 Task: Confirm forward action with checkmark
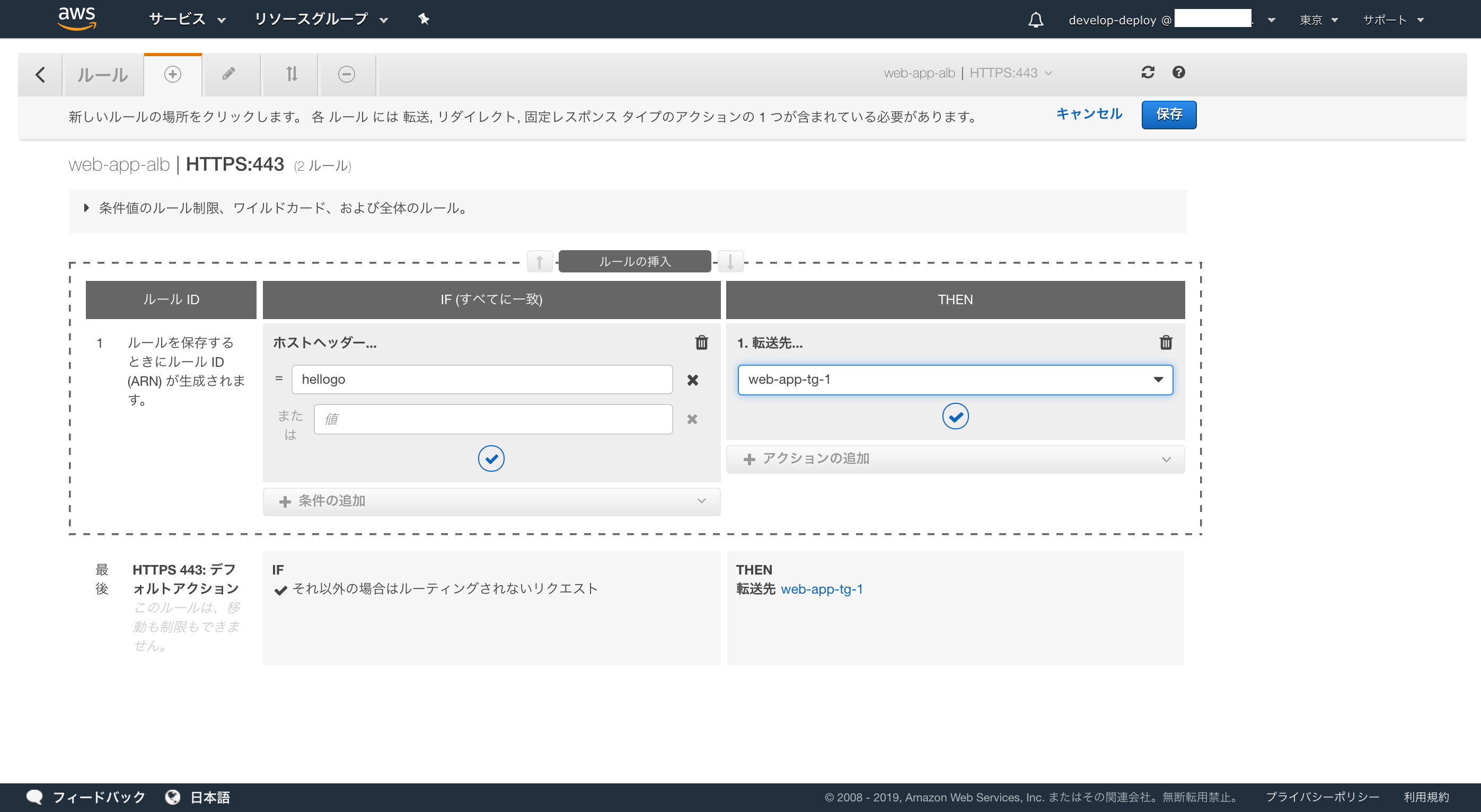[x=955, y=417]
